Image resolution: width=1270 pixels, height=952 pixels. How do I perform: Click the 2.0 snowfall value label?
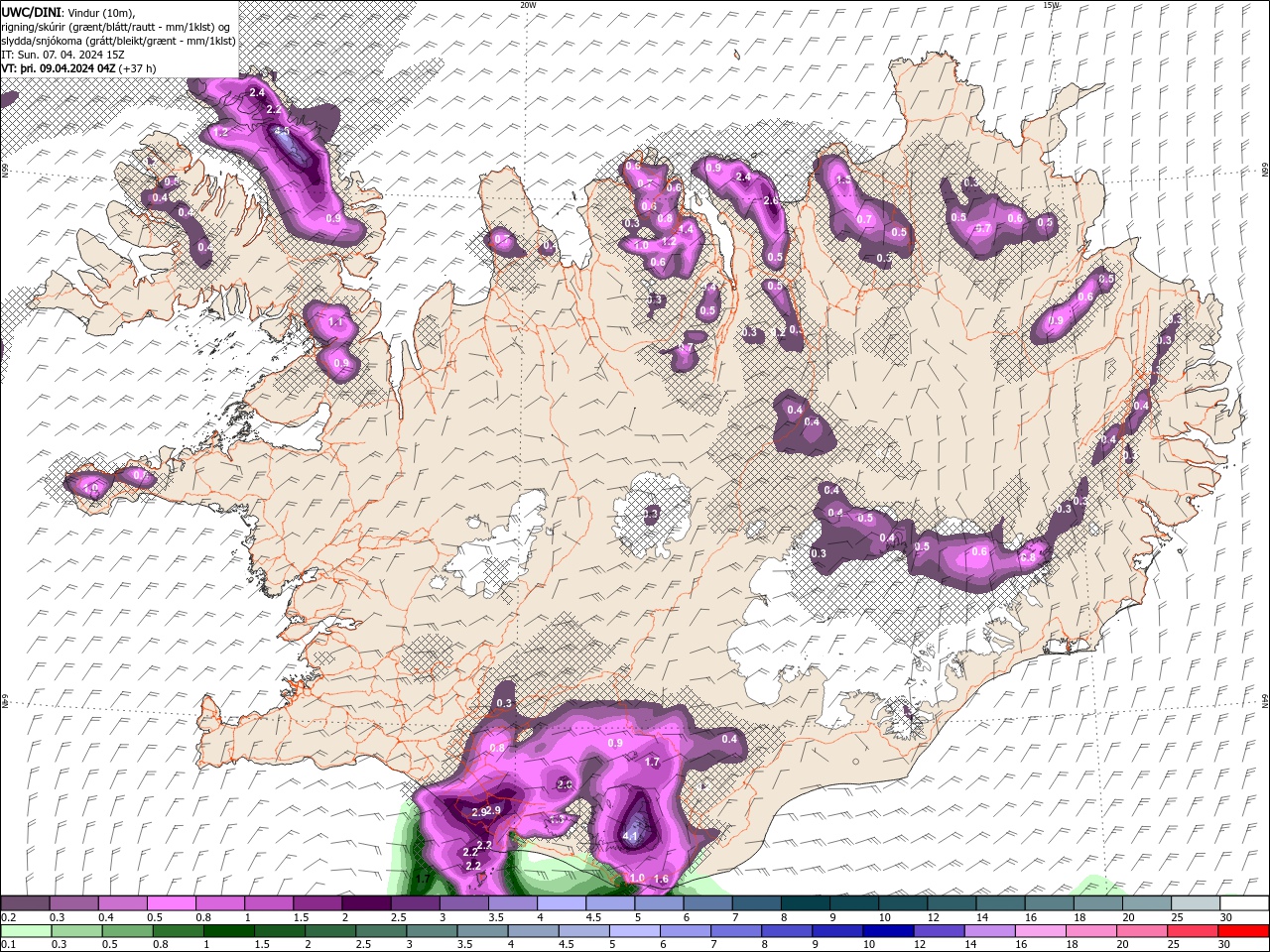[x=565, y=783]
